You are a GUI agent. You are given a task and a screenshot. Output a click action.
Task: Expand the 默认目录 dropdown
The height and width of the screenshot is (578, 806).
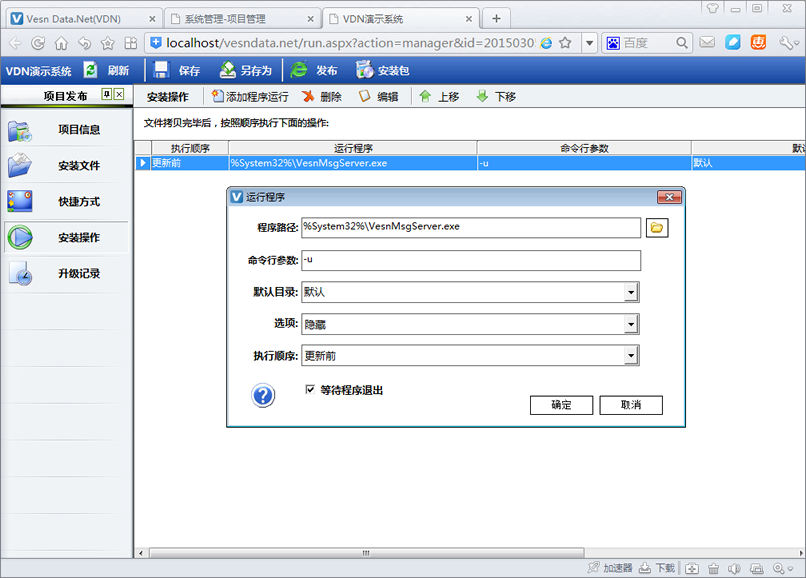pyautogui.click(x=630, y=292)
